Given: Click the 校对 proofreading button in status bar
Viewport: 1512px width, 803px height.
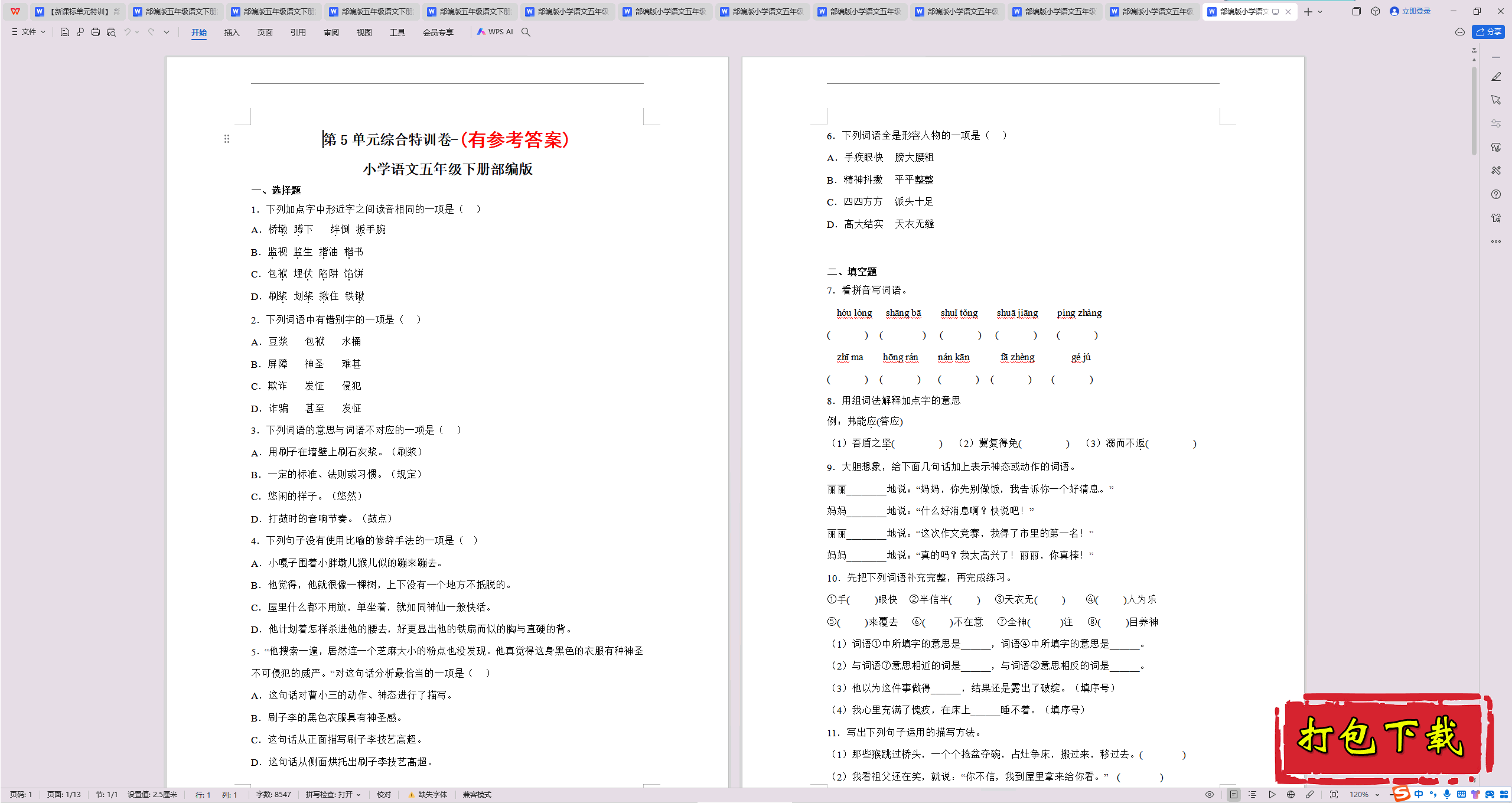Looking at the screenshot, I should point(384,795).
